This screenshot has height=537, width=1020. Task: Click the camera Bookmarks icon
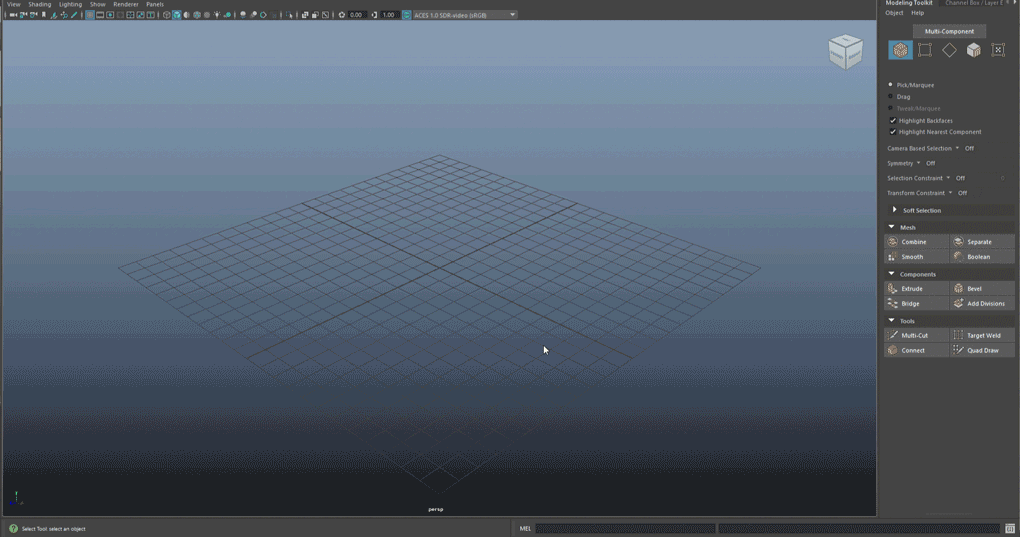tap(43, 15)
